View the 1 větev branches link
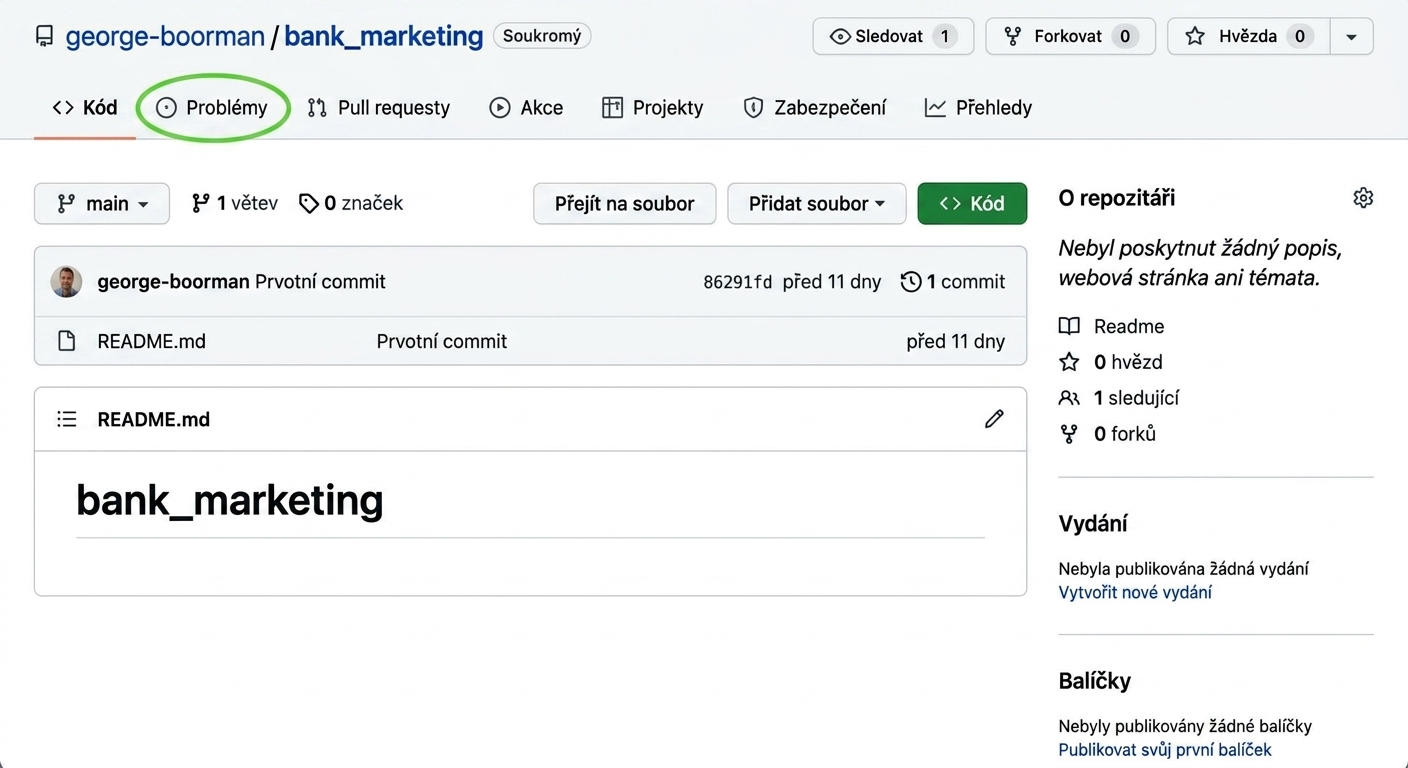Screen dimensions: 1408x768 (235, 203)
